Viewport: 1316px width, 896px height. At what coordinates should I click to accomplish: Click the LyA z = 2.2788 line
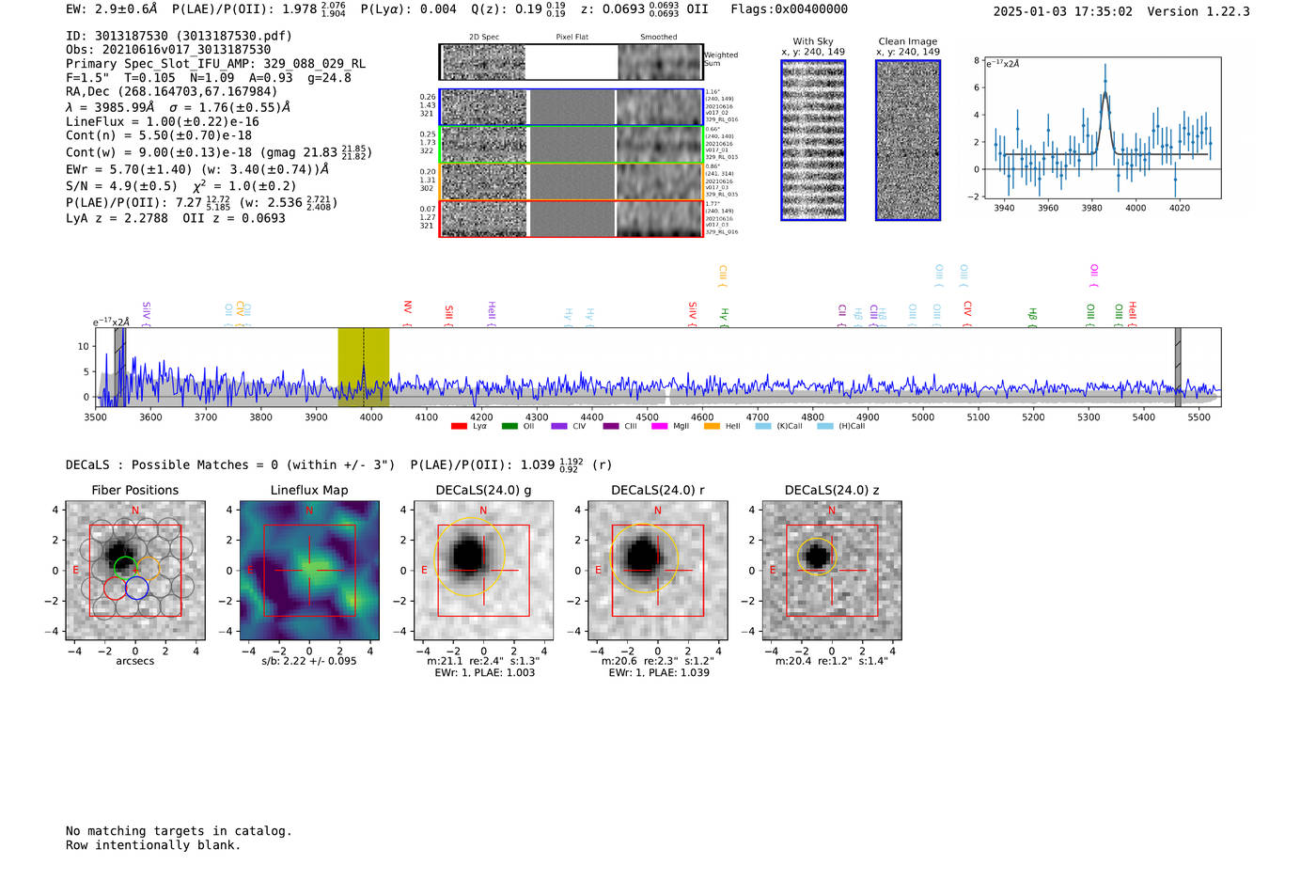click(x=176, y=218)
